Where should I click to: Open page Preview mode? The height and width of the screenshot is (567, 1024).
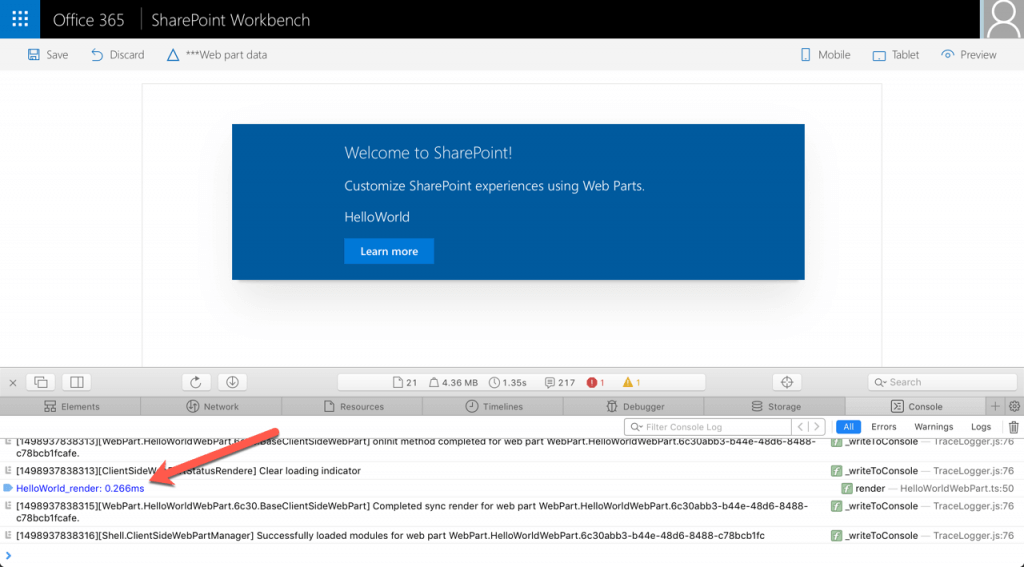pyautogui.click(x=968, y=55)
